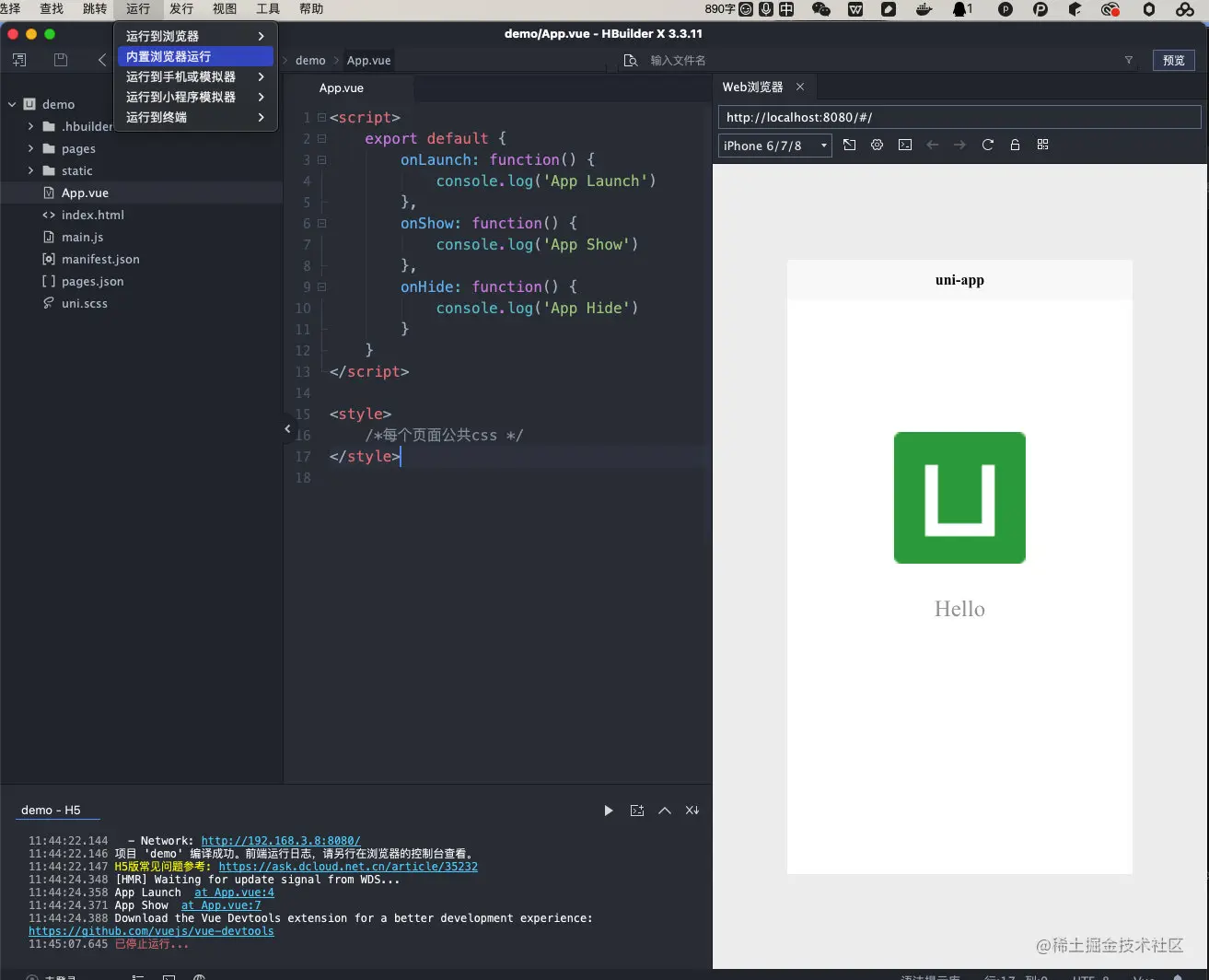Collapse console panel with up-caret icon
This screenshot has width=1209, height=980.
(x=665, y=811)
